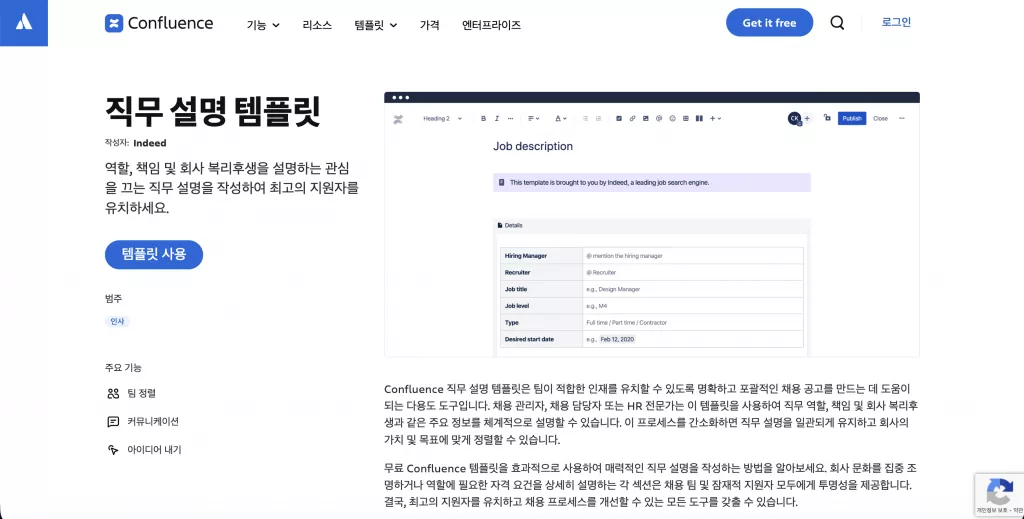Click the '커뮤니케이션' feature label
Image resolution: width=1024 pixels, height=519 pixels.
pos(153,422)
